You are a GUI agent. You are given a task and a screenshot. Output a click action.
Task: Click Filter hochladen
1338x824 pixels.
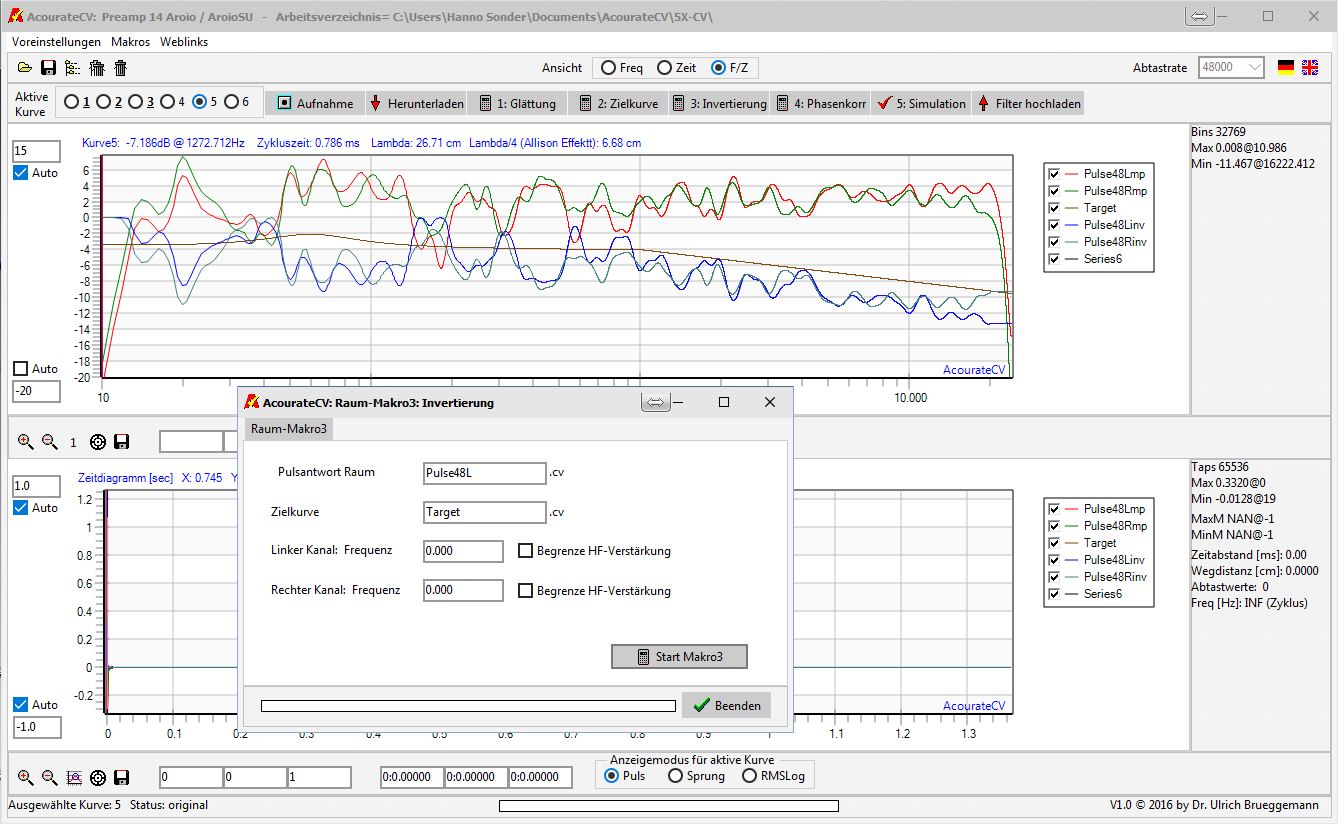1028,103
